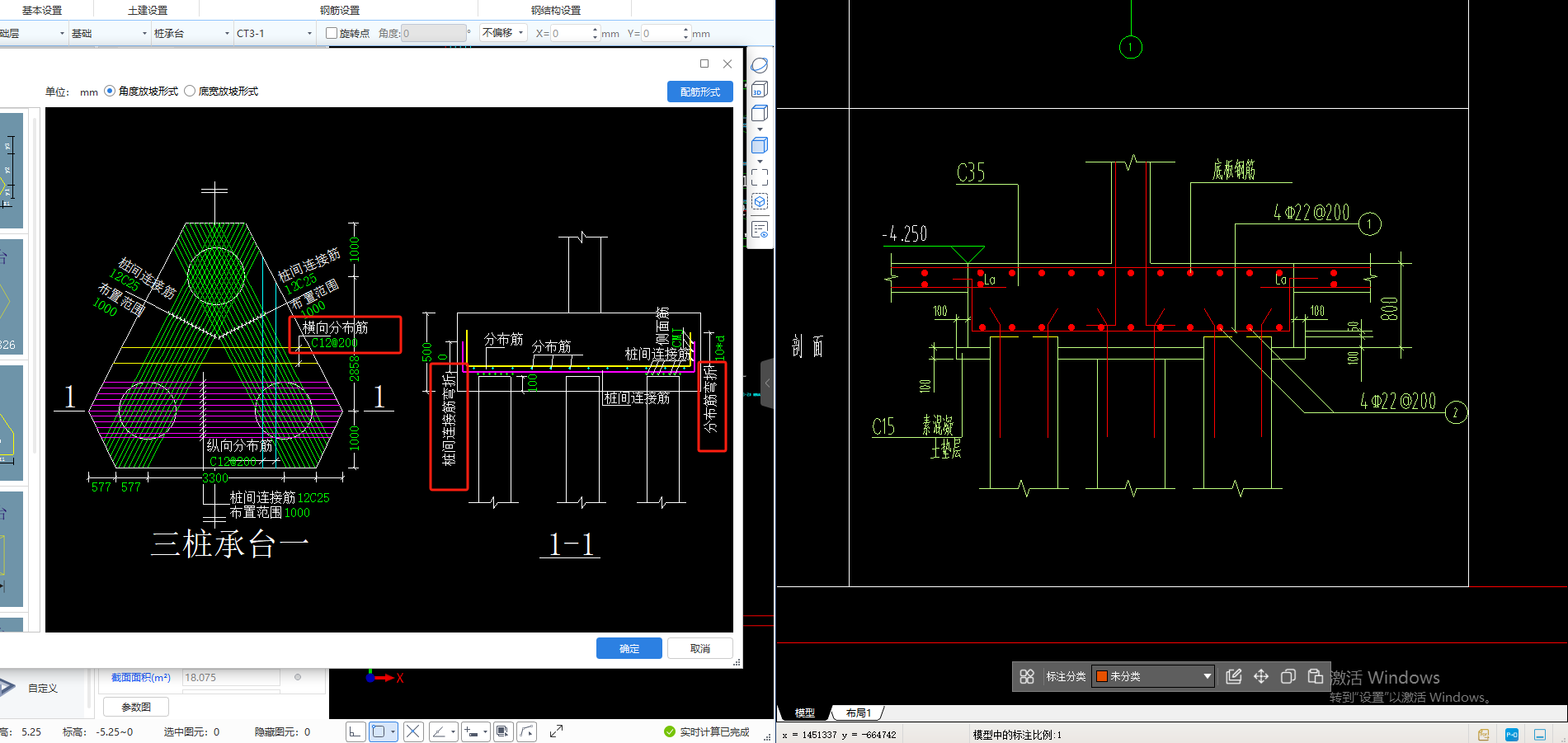Open the dynamic input dropdown arrow

point(485,731)
